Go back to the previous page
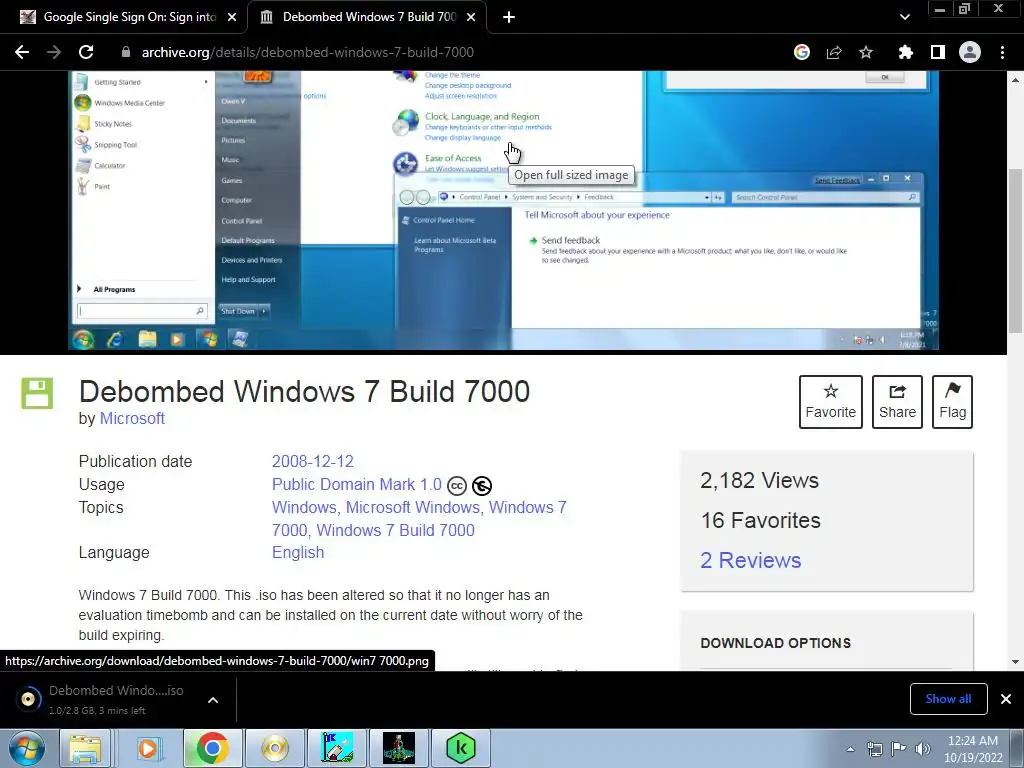This screenshot has width=1024, height=768. [x=22, y=52]
